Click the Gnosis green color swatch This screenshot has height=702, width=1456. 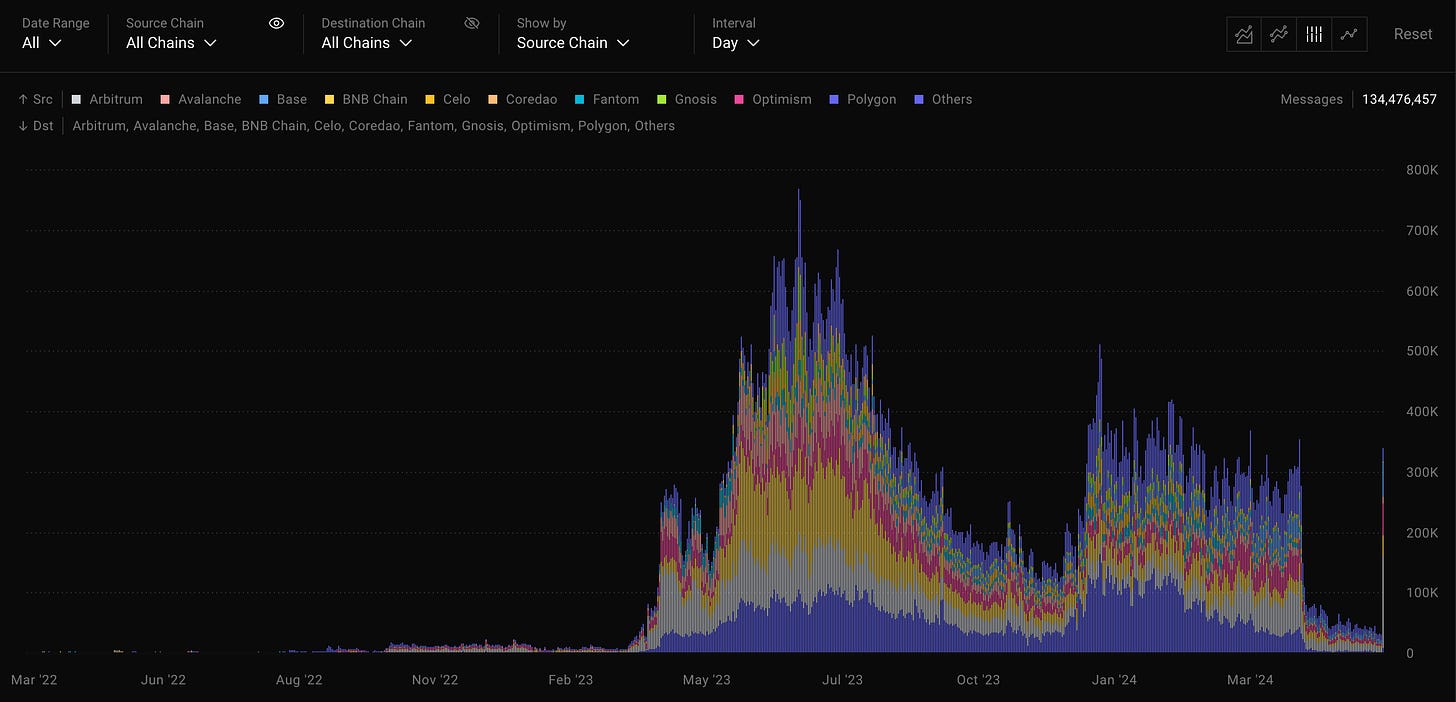(x=662, y=99)
